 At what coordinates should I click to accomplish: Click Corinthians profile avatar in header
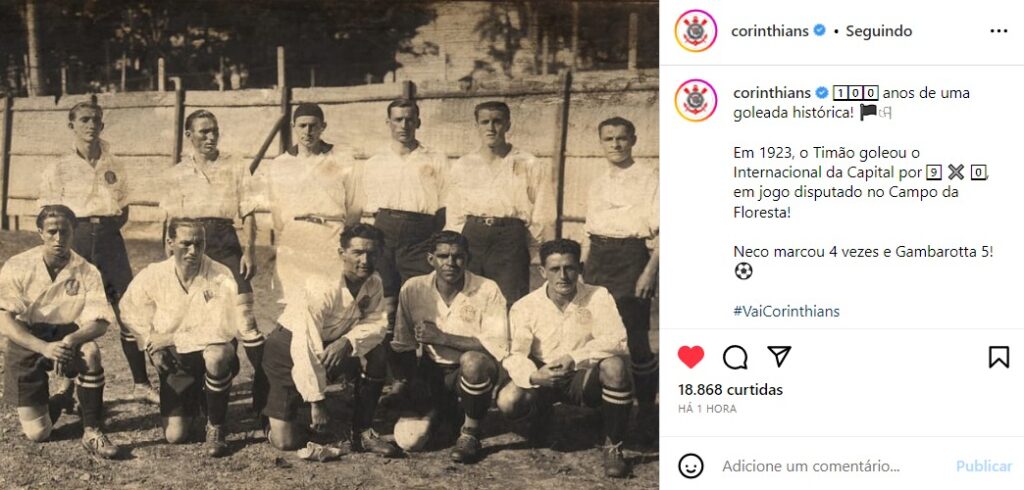(x=696, y=31)
